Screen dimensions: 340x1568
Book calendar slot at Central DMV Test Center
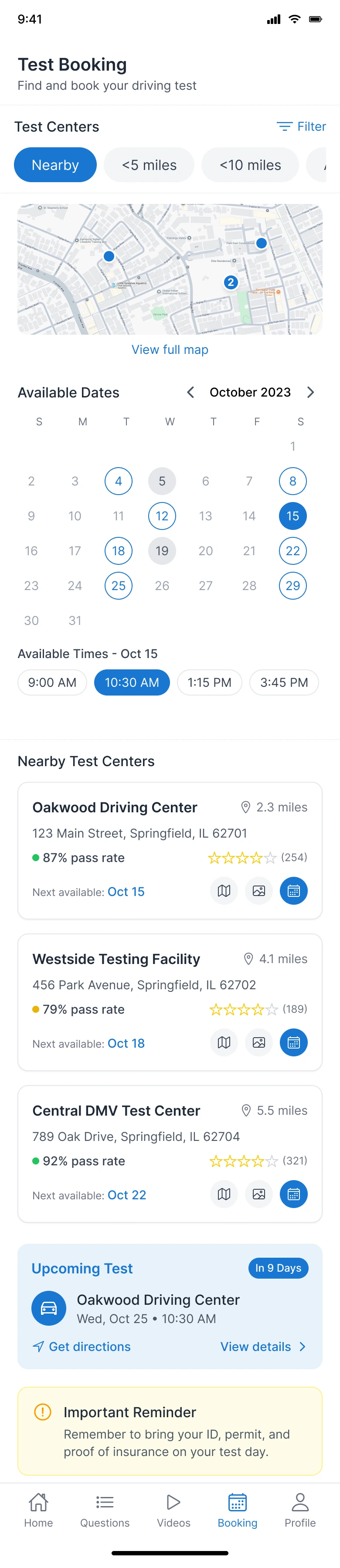[x=294, y=1194]
